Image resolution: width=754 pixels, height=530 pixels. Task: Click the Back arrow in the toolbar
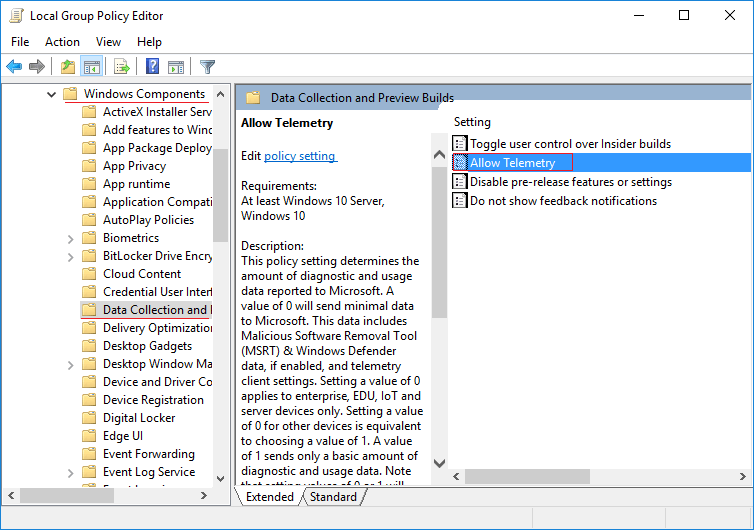(14, 67)
